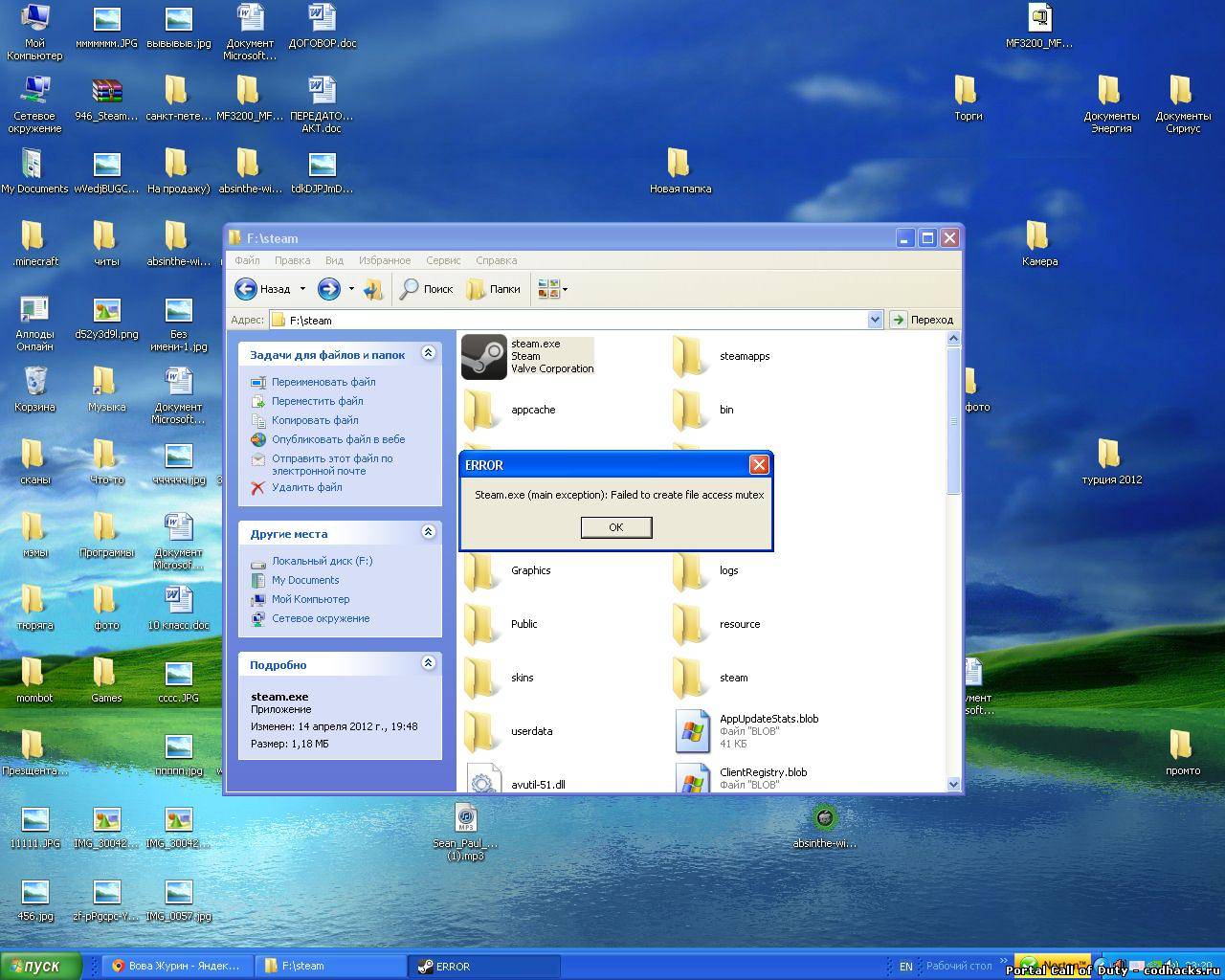This screenshot has width=1225, height=980.
Task: Select the avutil-51.dll file
Action: [x=483, y=779]
